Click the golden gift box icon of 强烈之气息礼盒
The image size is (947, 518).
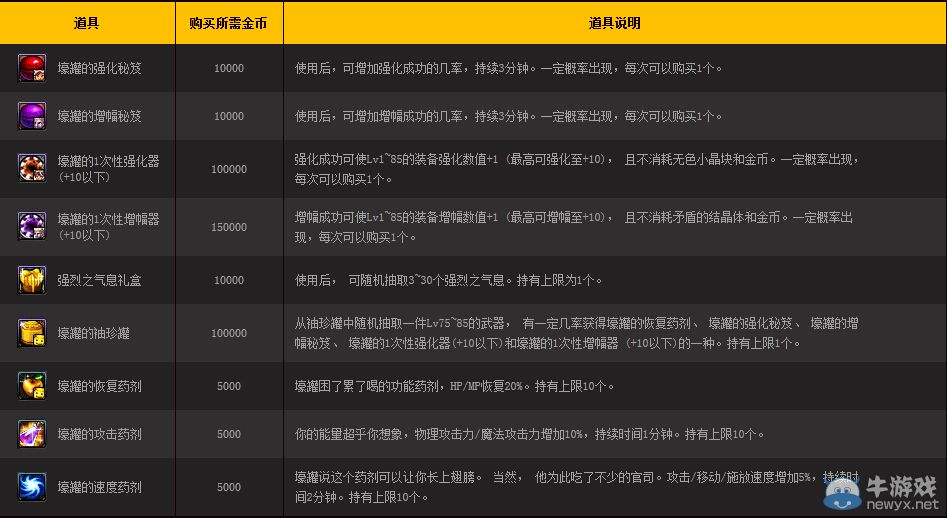(x=32, y=280)
